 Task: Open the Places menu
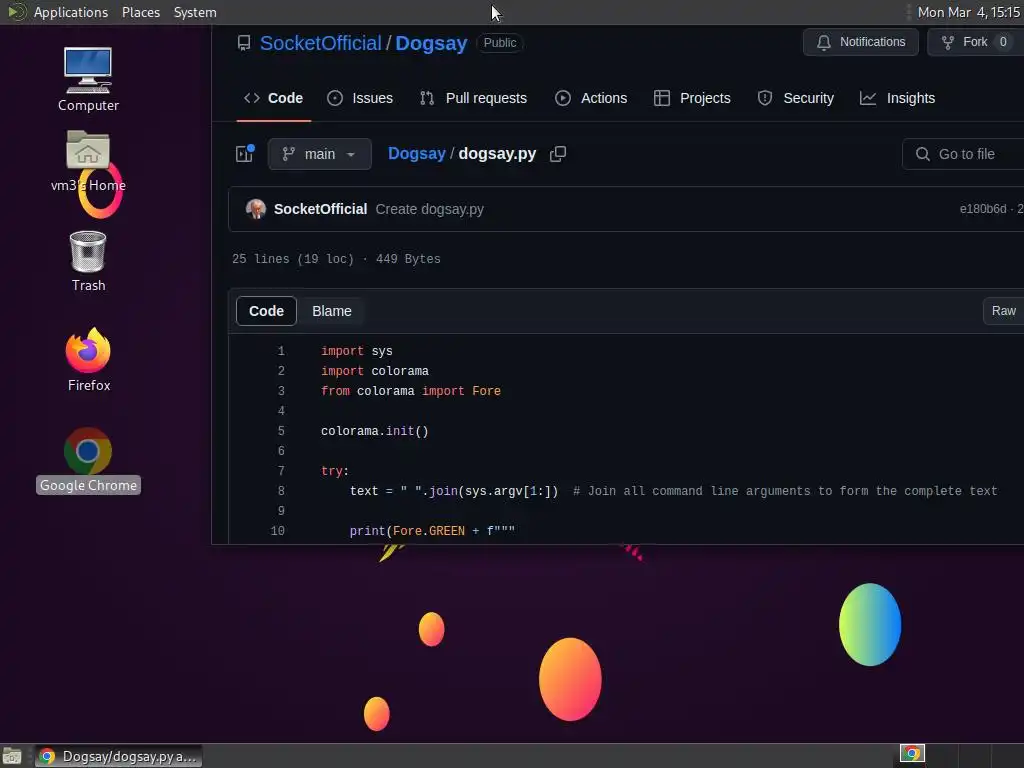pyautogui.click(x=141, y=12)
